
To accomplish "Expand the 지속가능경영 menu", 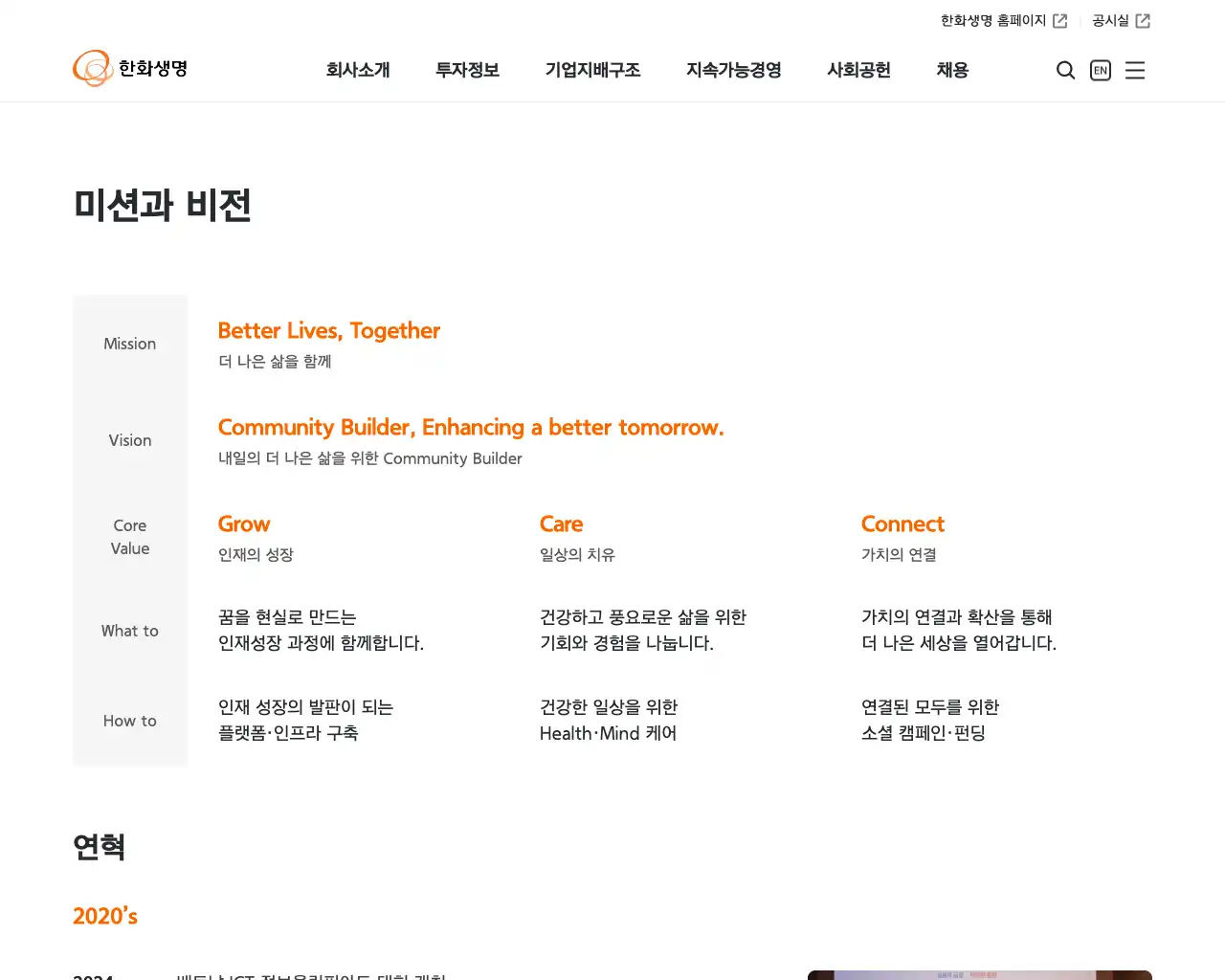I will (734, 70).
